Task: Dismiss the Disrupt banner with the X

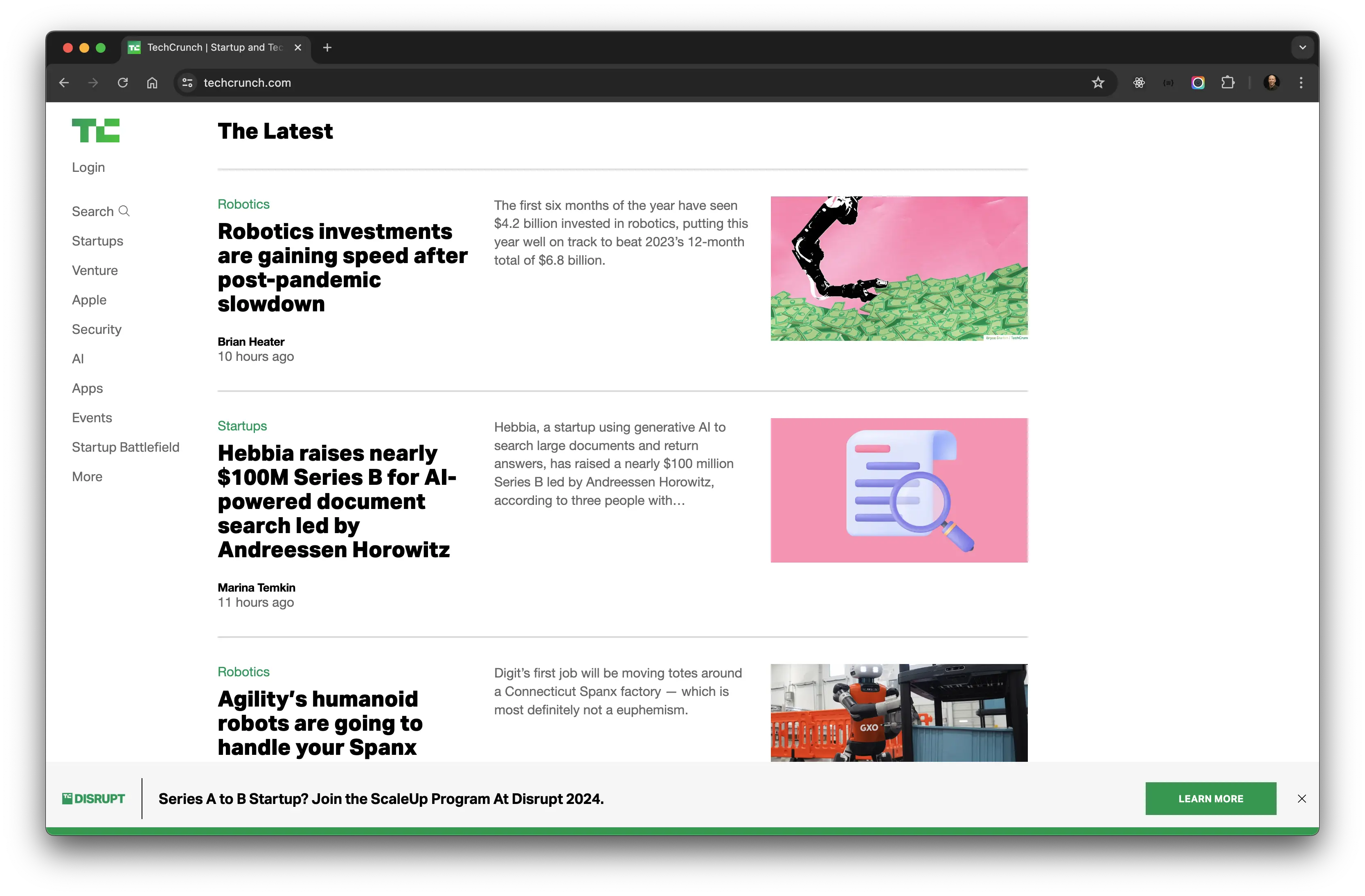Action: coord(1302,799)
